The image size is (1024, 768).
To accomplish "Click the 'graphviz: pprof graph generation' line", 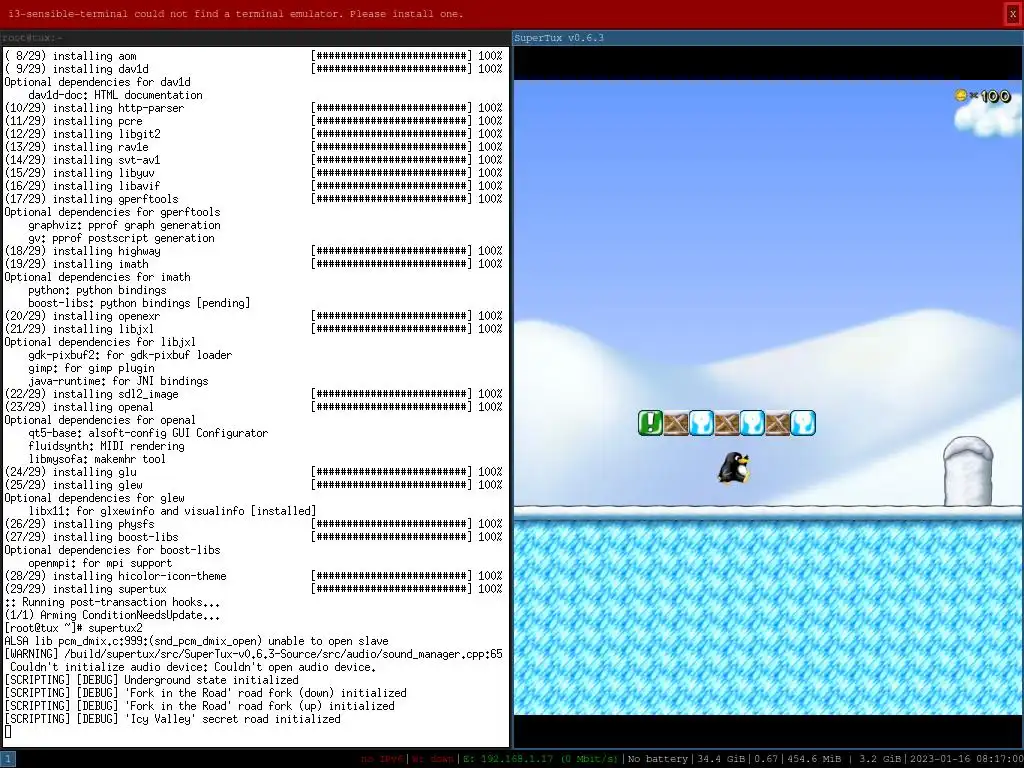I will [124, 225].
